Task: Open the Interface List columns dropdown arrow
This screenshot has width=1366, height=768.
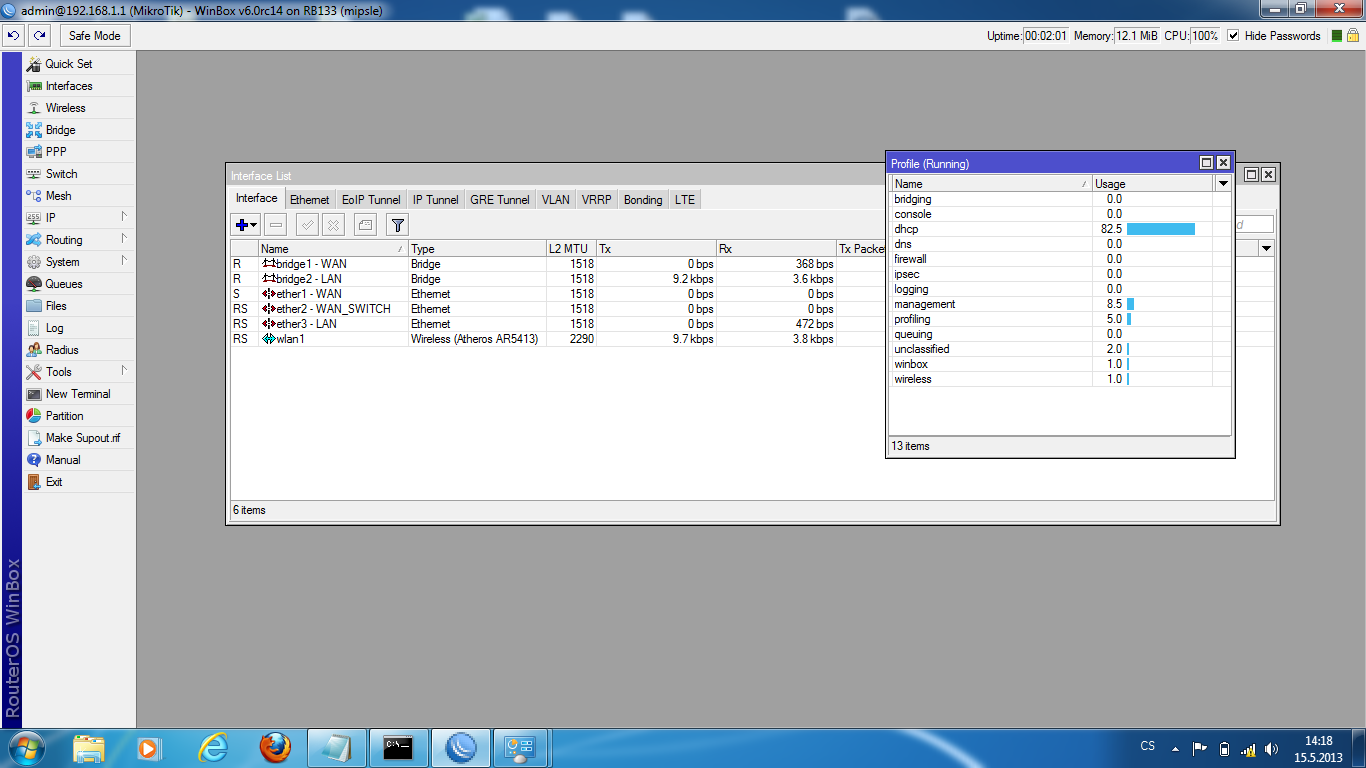Action: coord(1267,248)
